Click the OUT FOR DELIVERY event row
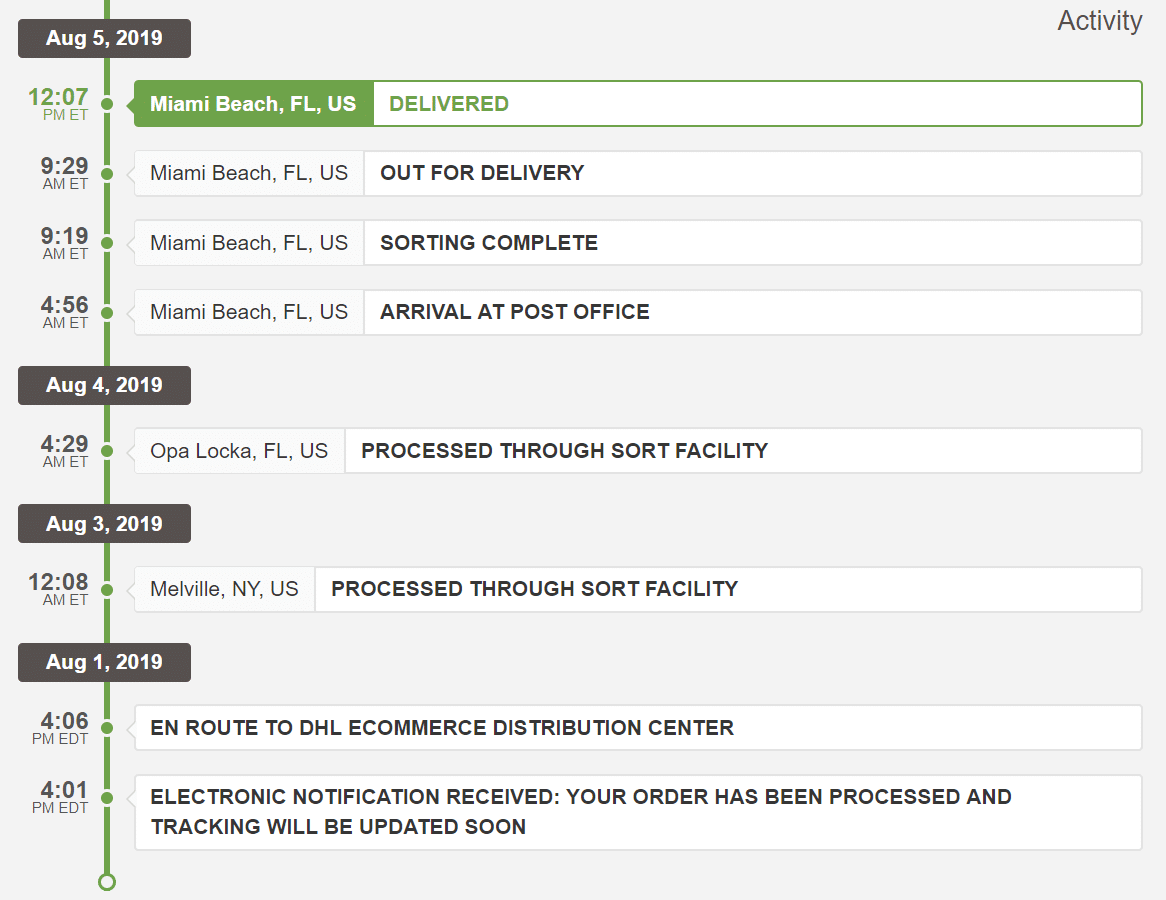1166x900 pixels. pyautogui.click(x=751, y=173)
